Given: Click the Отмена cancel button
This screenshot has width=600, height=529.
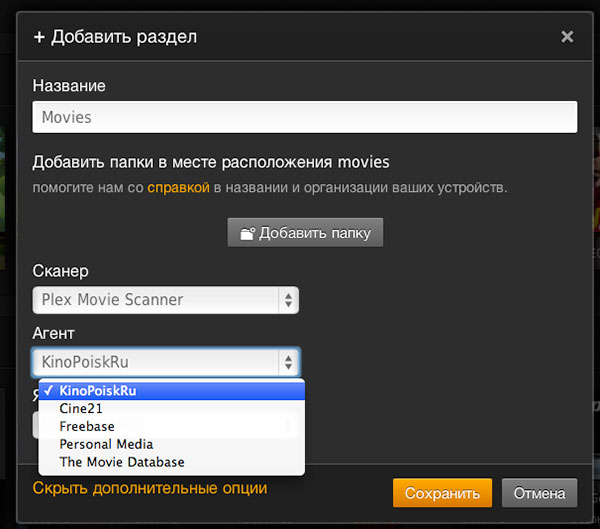Looking at the screenshot, I should (x=539, y=493).
